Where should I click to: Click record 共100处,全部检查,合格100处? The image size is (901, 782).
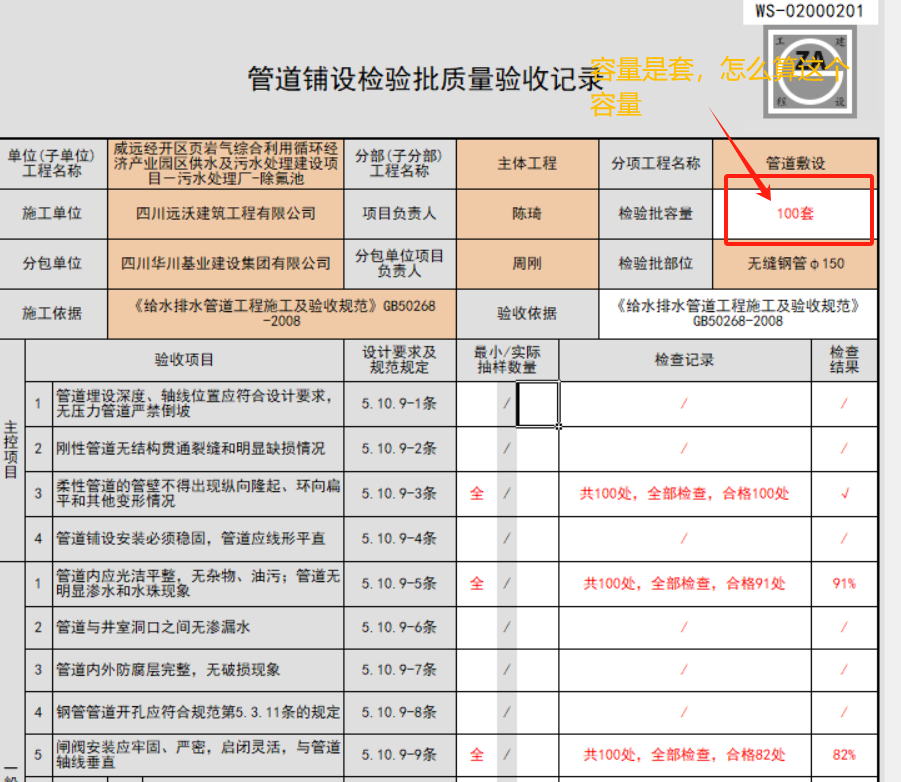tap(684, 494)
